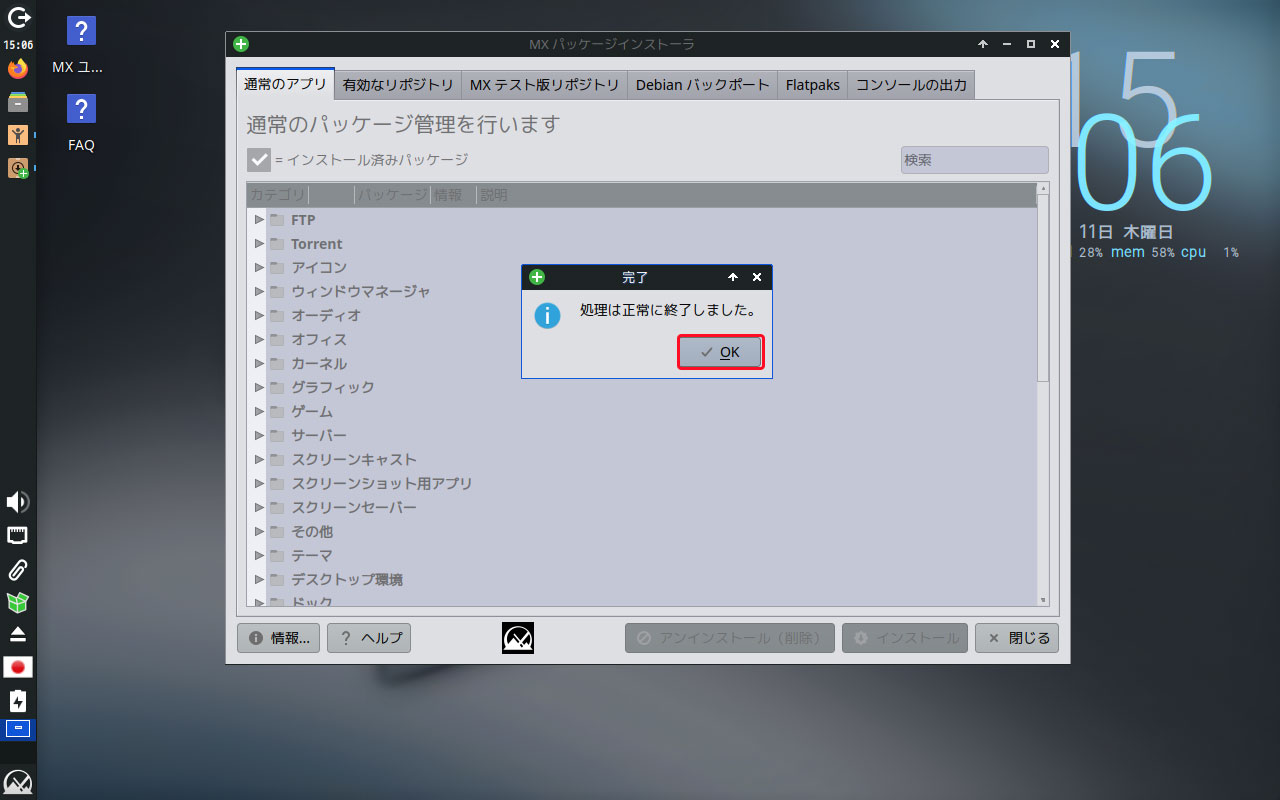The width and height of the screenshot is (1280, 800).
Task: Click the orange accessibility figure panel icon
Action: (18, 134)
